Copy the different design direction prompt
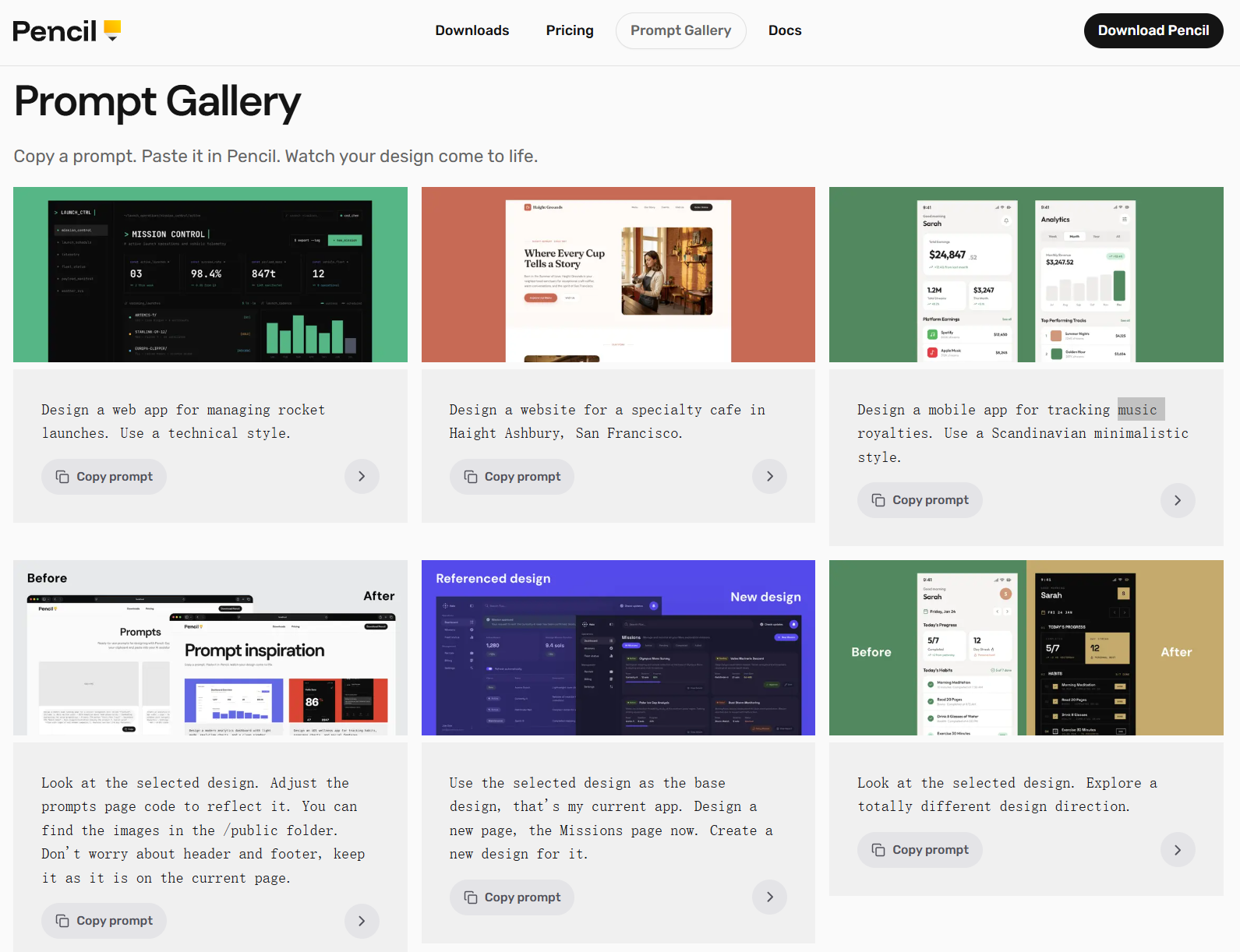 [920, 850]
